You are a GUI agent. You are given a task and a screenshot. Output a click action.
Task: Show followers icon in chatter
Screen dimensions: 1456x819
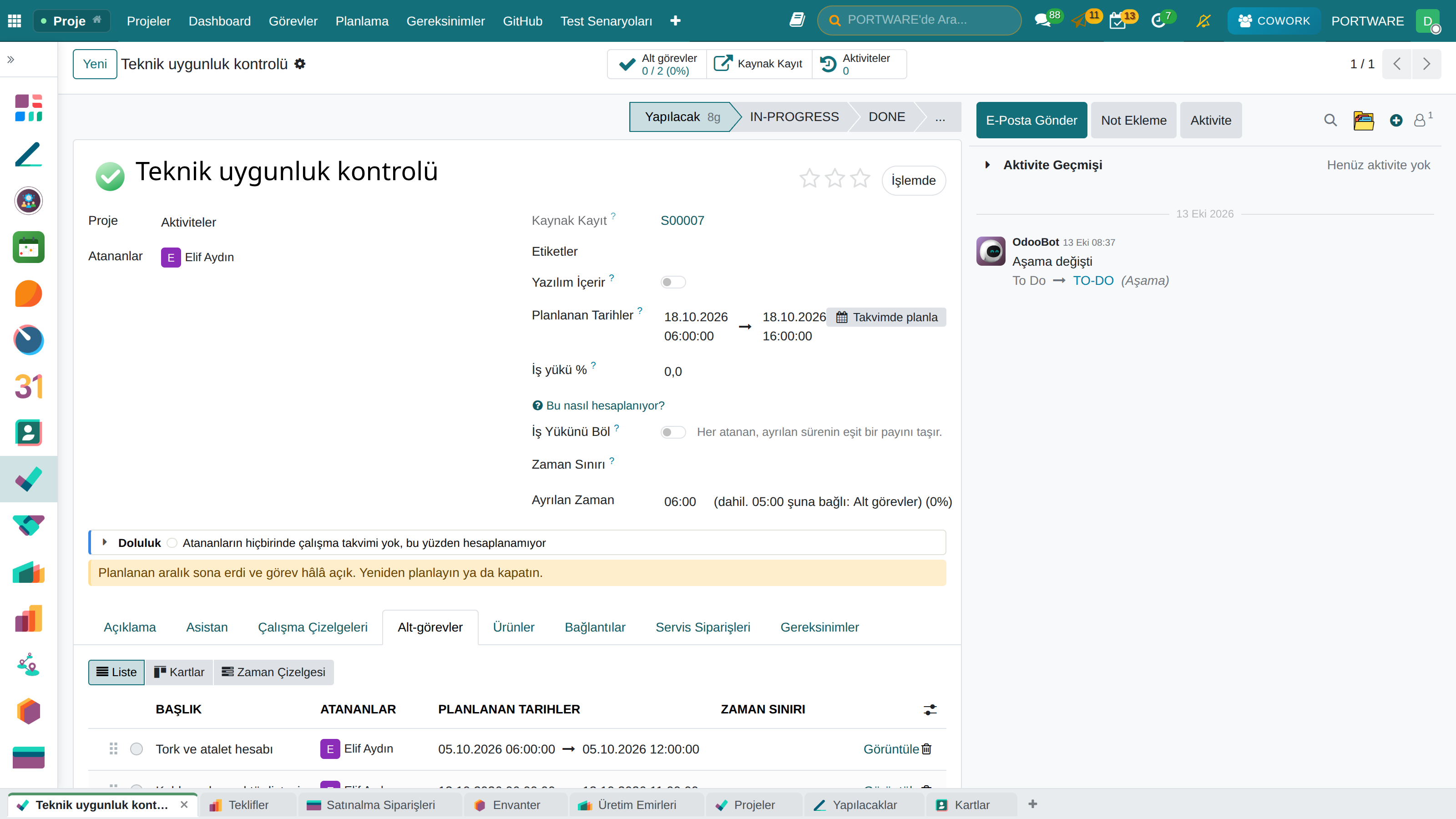pos(1422,119)
